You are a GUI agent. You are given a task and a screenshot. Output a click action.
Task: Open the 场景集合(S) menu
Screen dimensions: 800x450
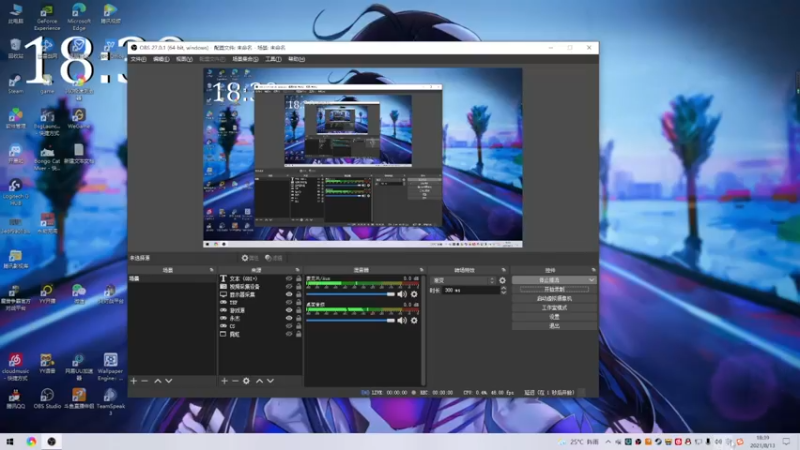[245, 59]
